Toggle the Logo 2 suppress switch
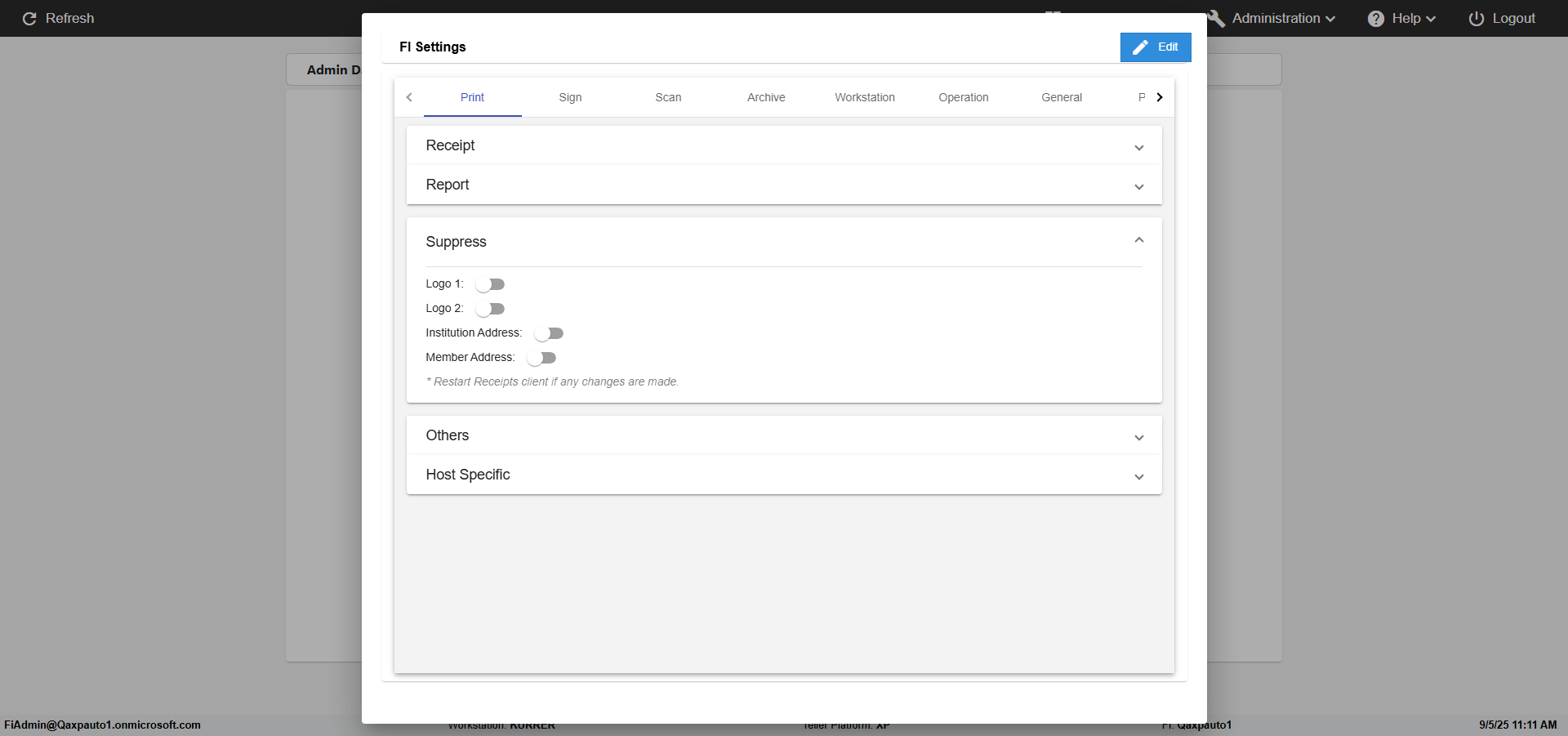The image size is (1568, 736). [490, 309]
